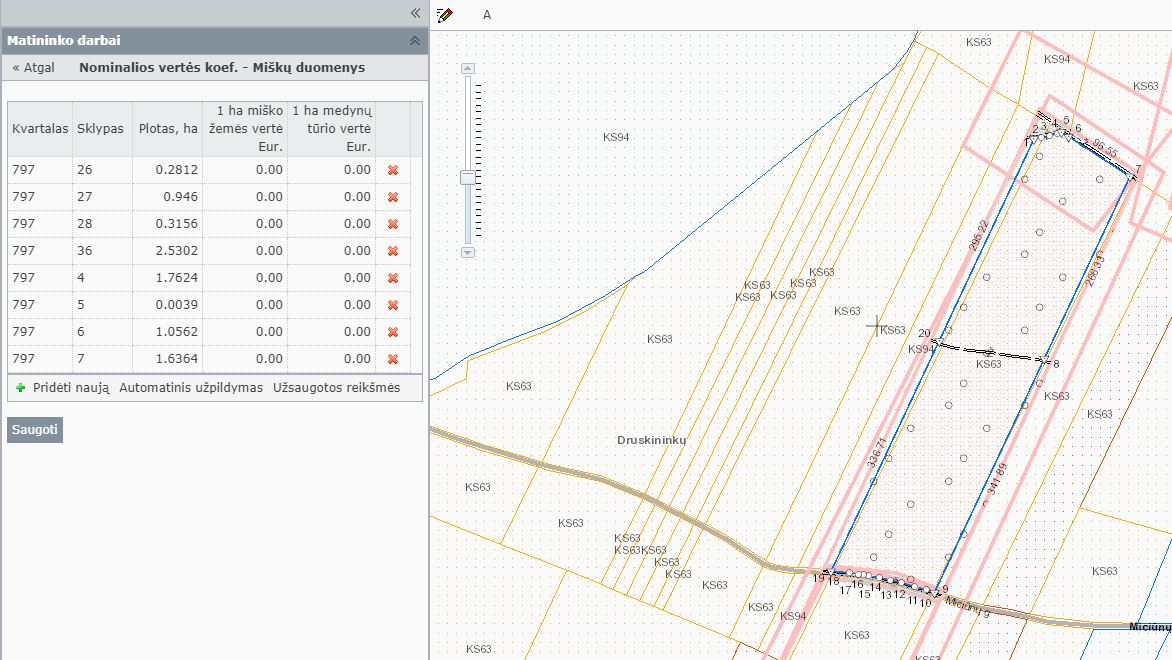
Task: Open Užsaugotos reikšmės
Action: [336, 388]
